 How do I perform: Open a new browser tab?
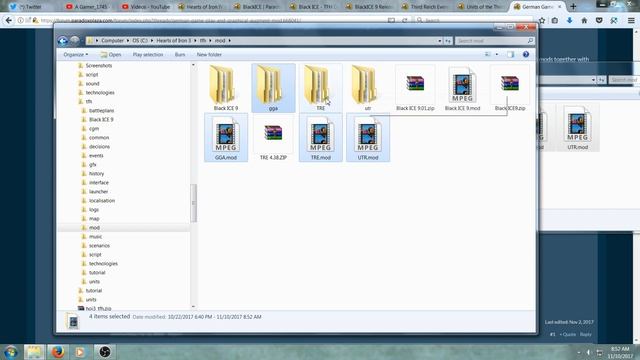tap(573, 7)
